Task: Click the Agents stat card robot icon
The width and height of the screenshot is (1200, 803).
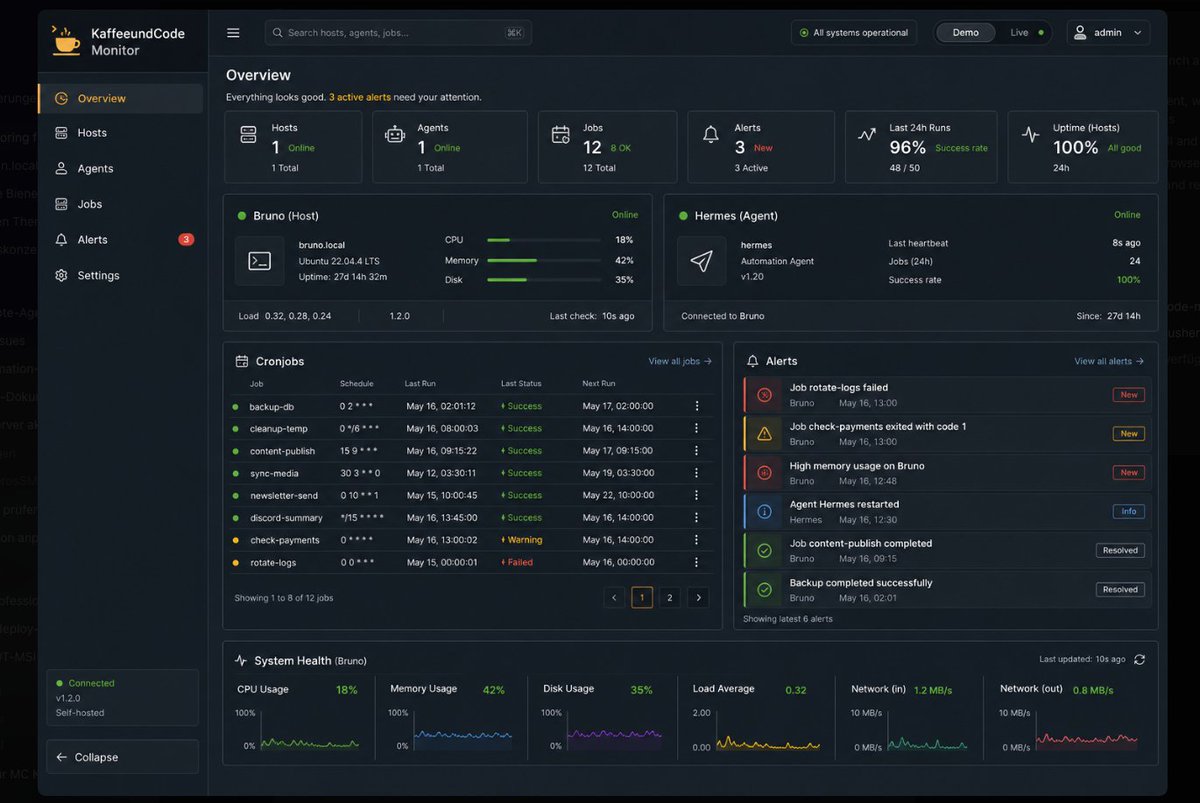Action: (x=395, y=135)
